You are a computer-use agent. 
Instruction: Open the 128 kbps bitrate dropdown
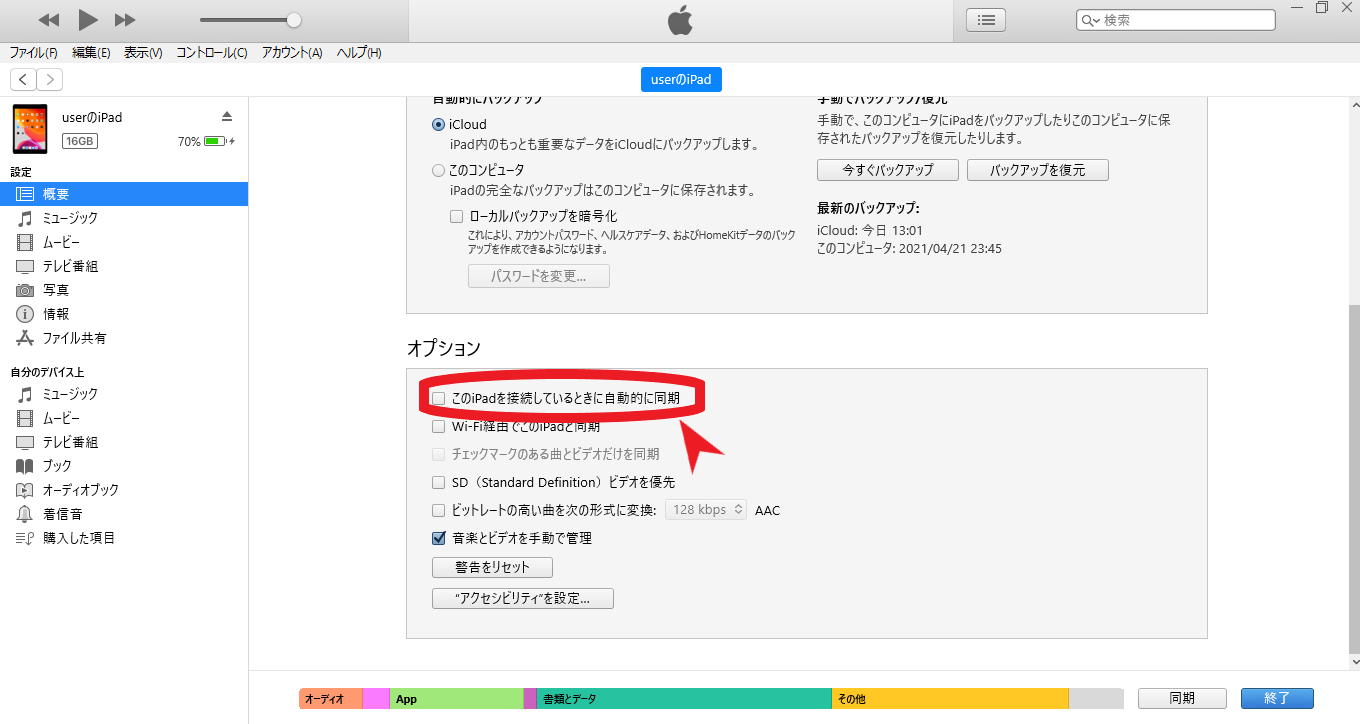click(706, 510)
